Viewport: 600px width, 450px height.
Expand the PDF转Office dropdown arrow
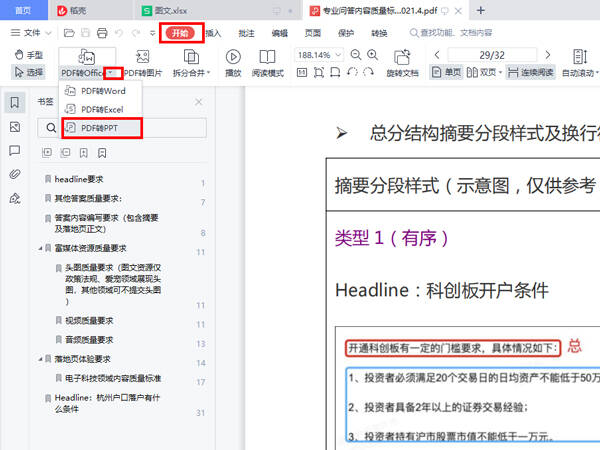[x=111, y=73]
